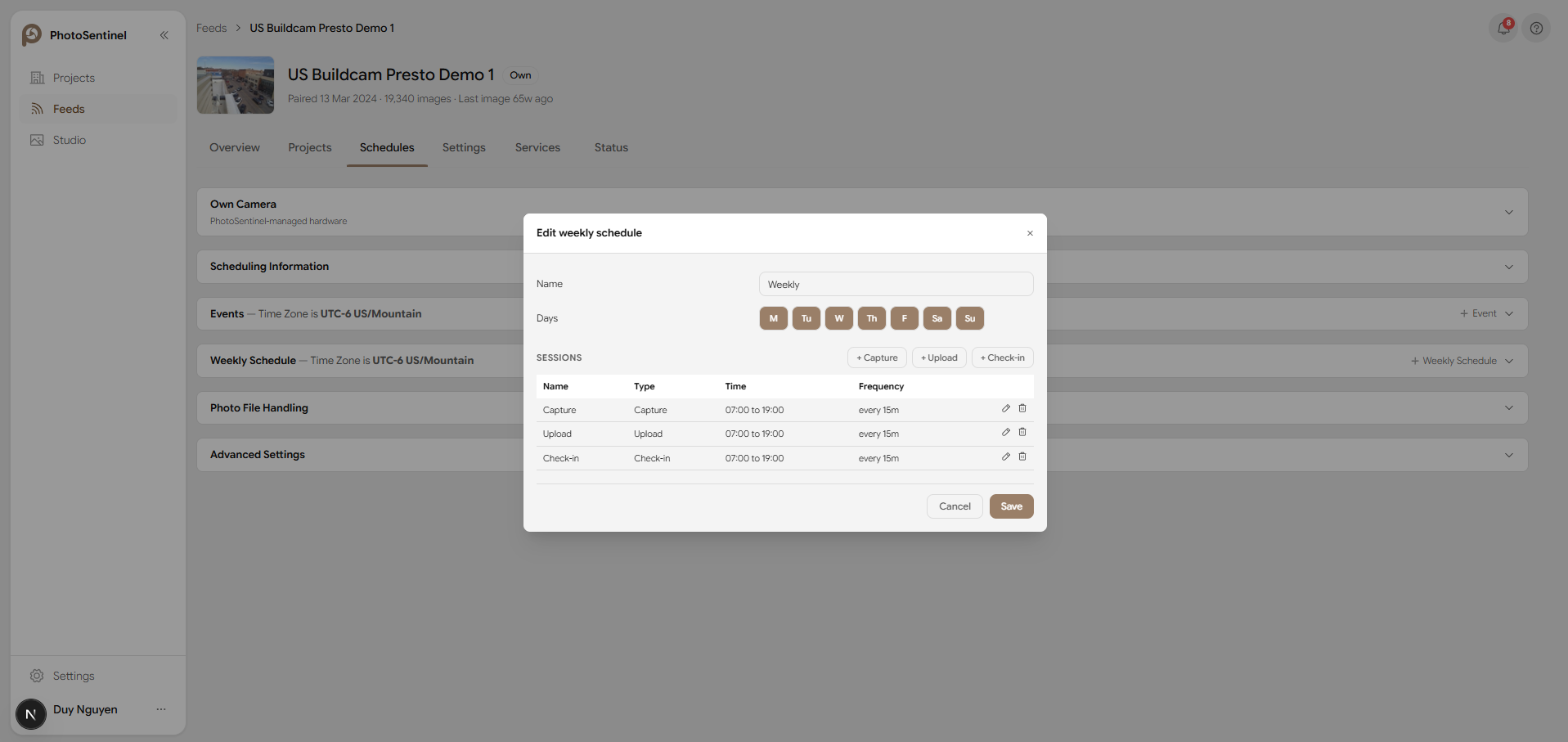Toggle Saturday day button

click(937, 318)
